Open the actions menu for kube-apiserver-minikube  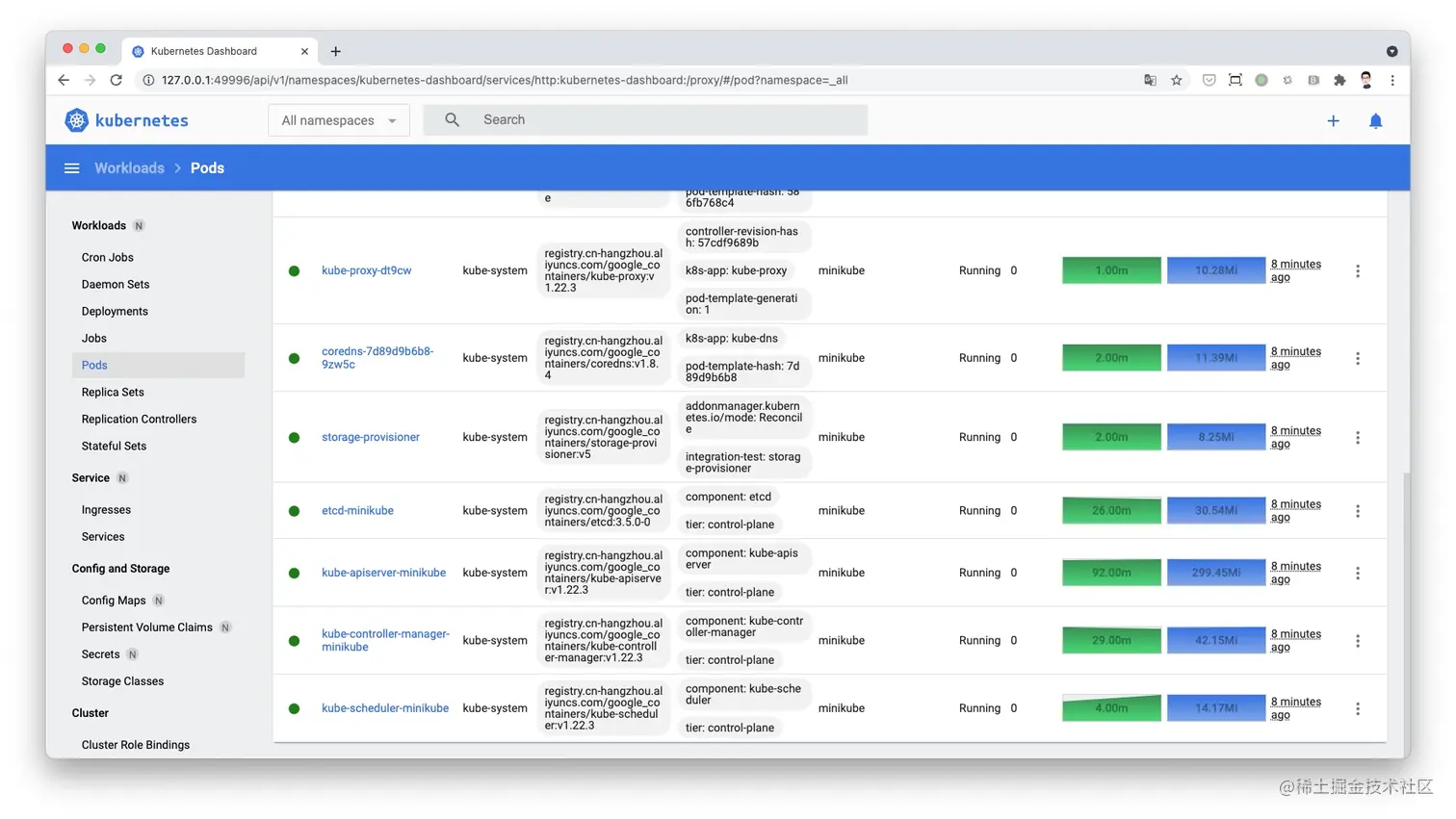(1358, 573)
